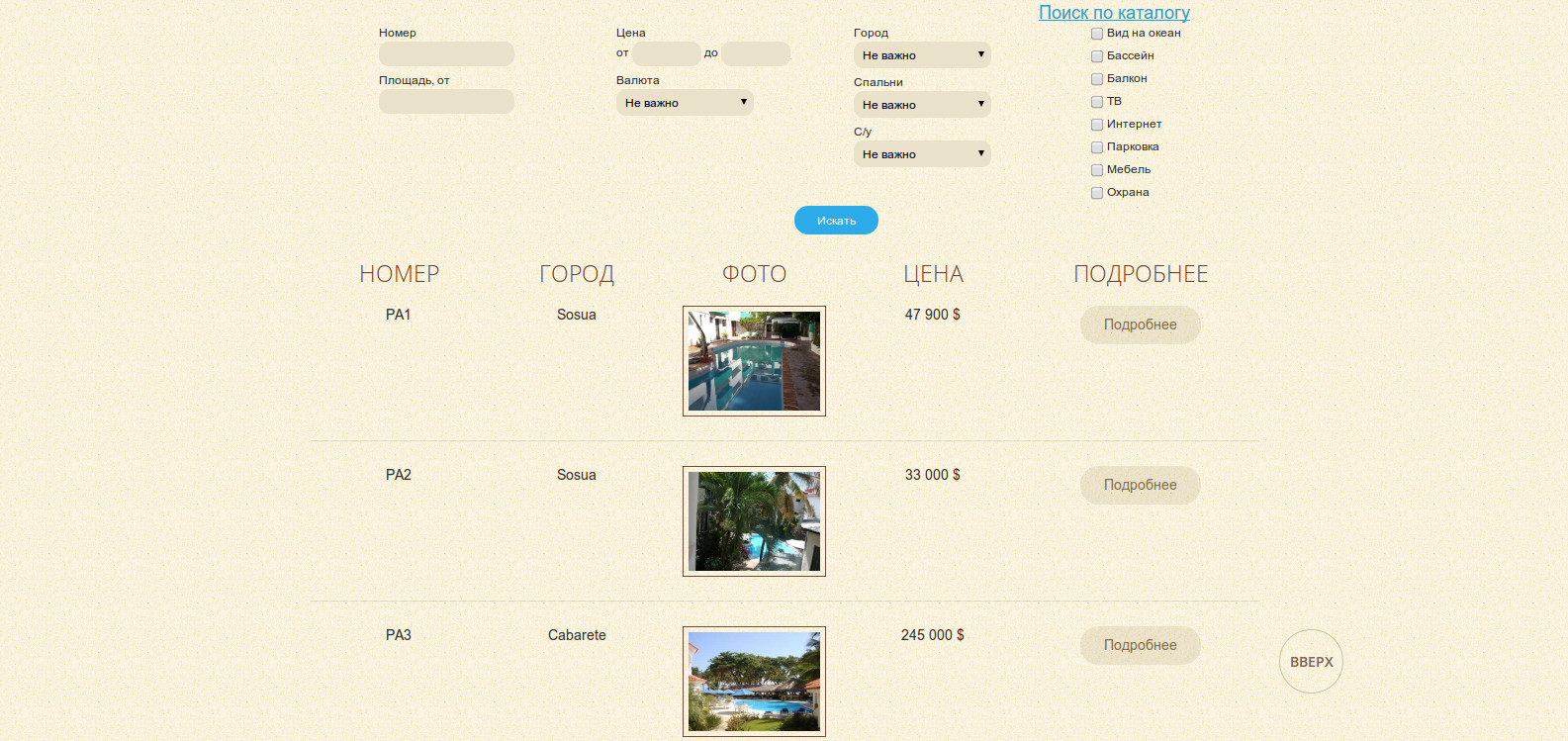Viewport: 1568px width, 741px height.
Task: Click the 245 000 $ price
Action: coord(932,635)
